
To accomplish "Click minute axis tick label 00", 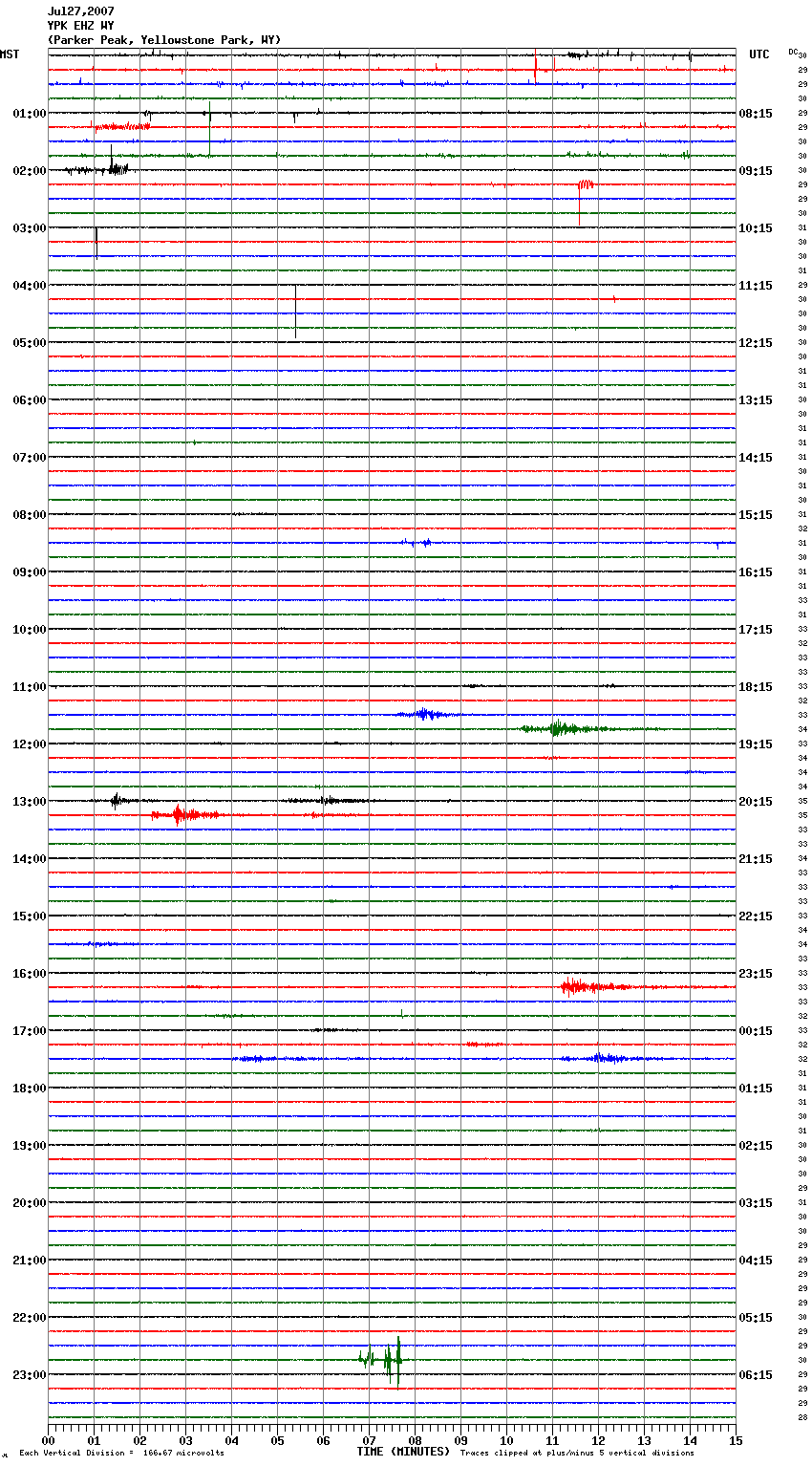I will 48,1440.
